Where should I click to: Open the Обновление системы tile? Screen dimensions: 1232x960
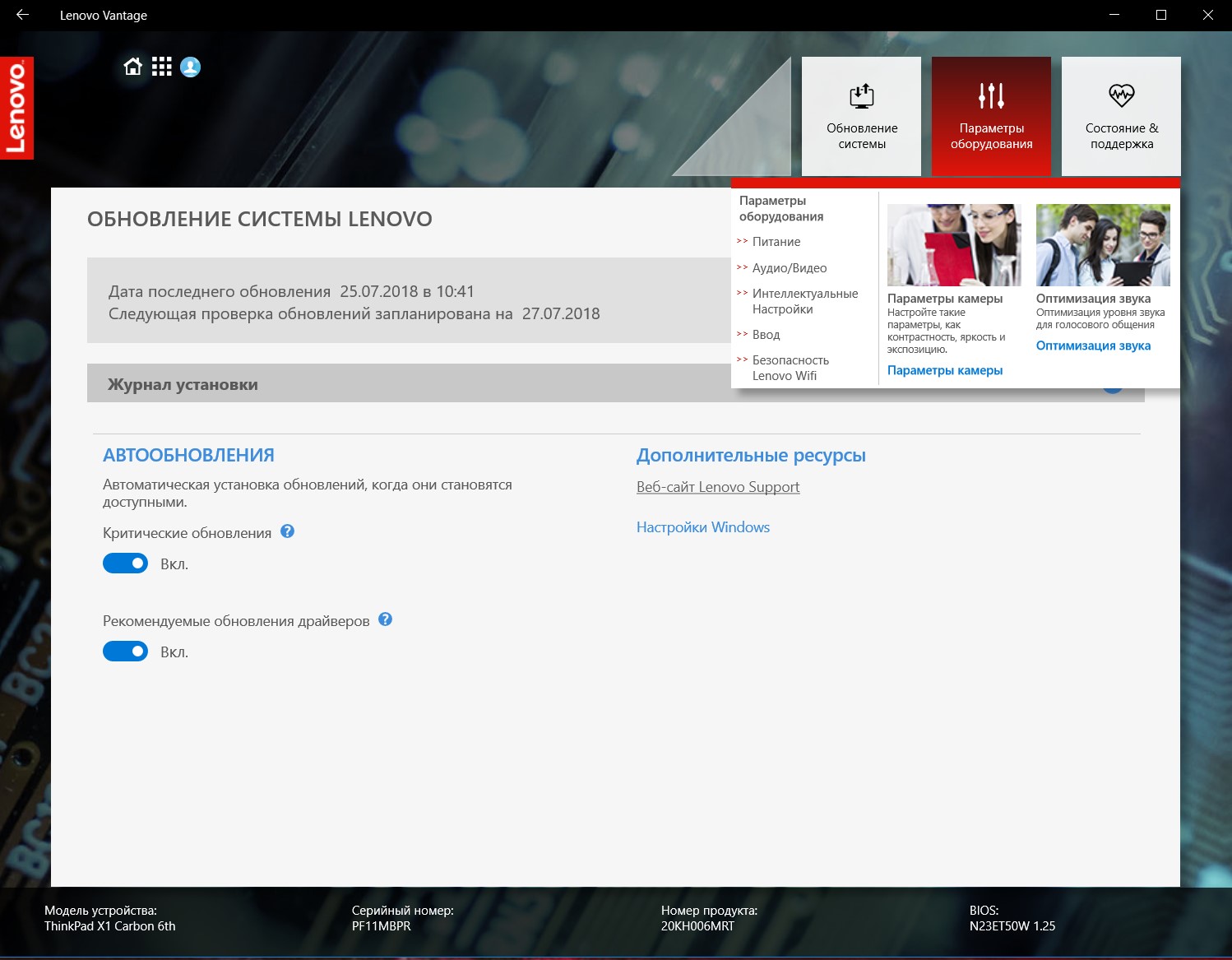(861, 116)
